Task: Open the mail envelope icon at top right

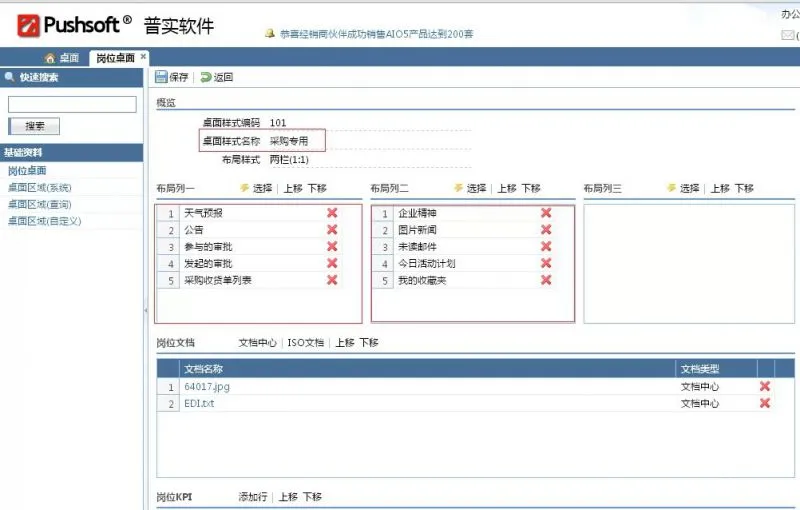Action: tap(787, 35)
